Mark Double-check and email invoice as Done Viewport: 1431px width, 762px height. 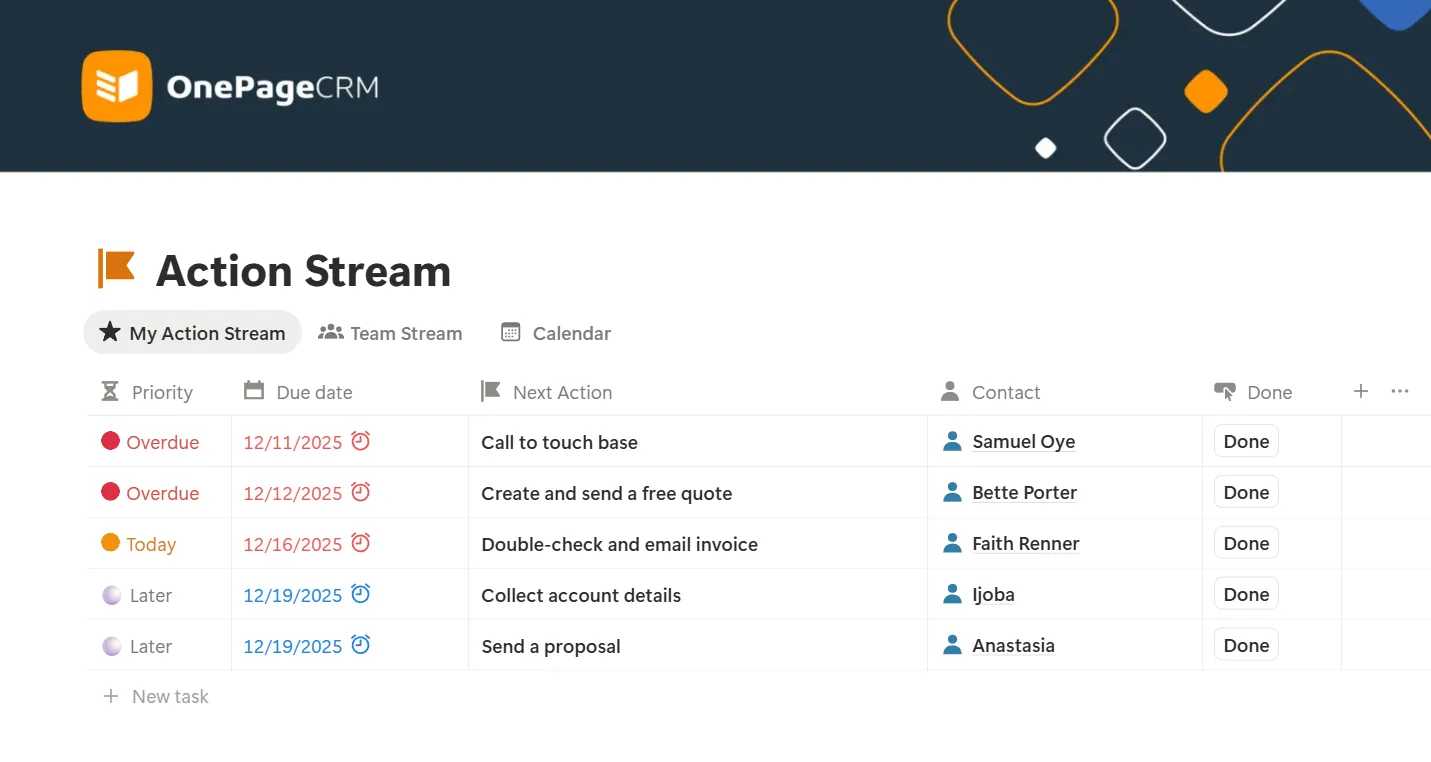[1246, 543]
